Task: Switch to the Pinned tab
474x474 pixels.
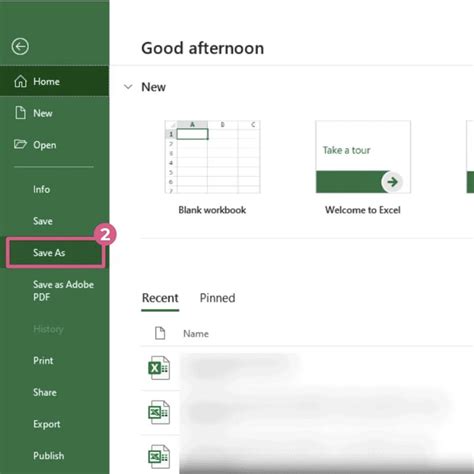Action: 217,298
